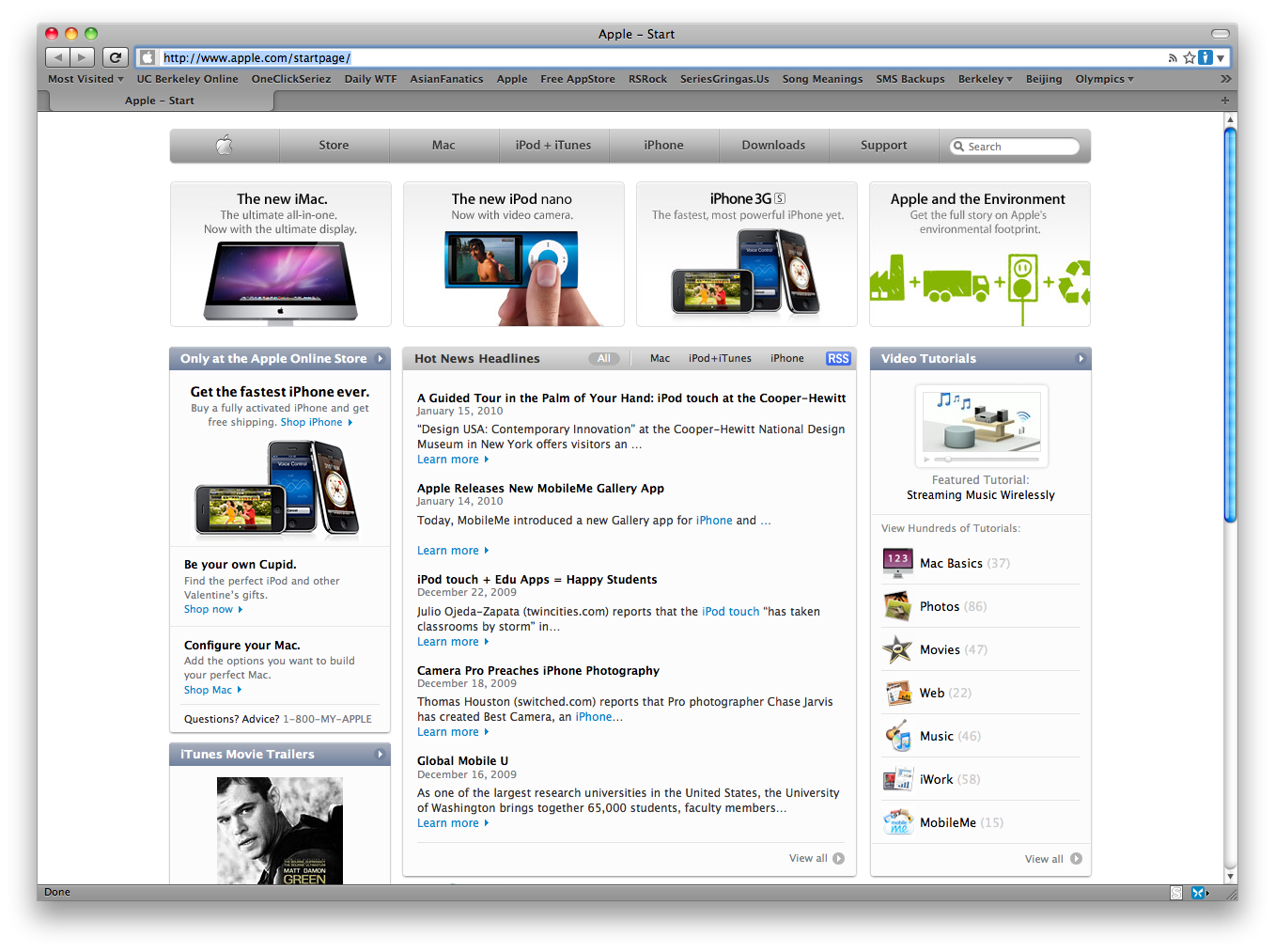Expand the Berkeley bookmarks dropdown
The width and height of the screenshot is (1275, 952).
985,79
